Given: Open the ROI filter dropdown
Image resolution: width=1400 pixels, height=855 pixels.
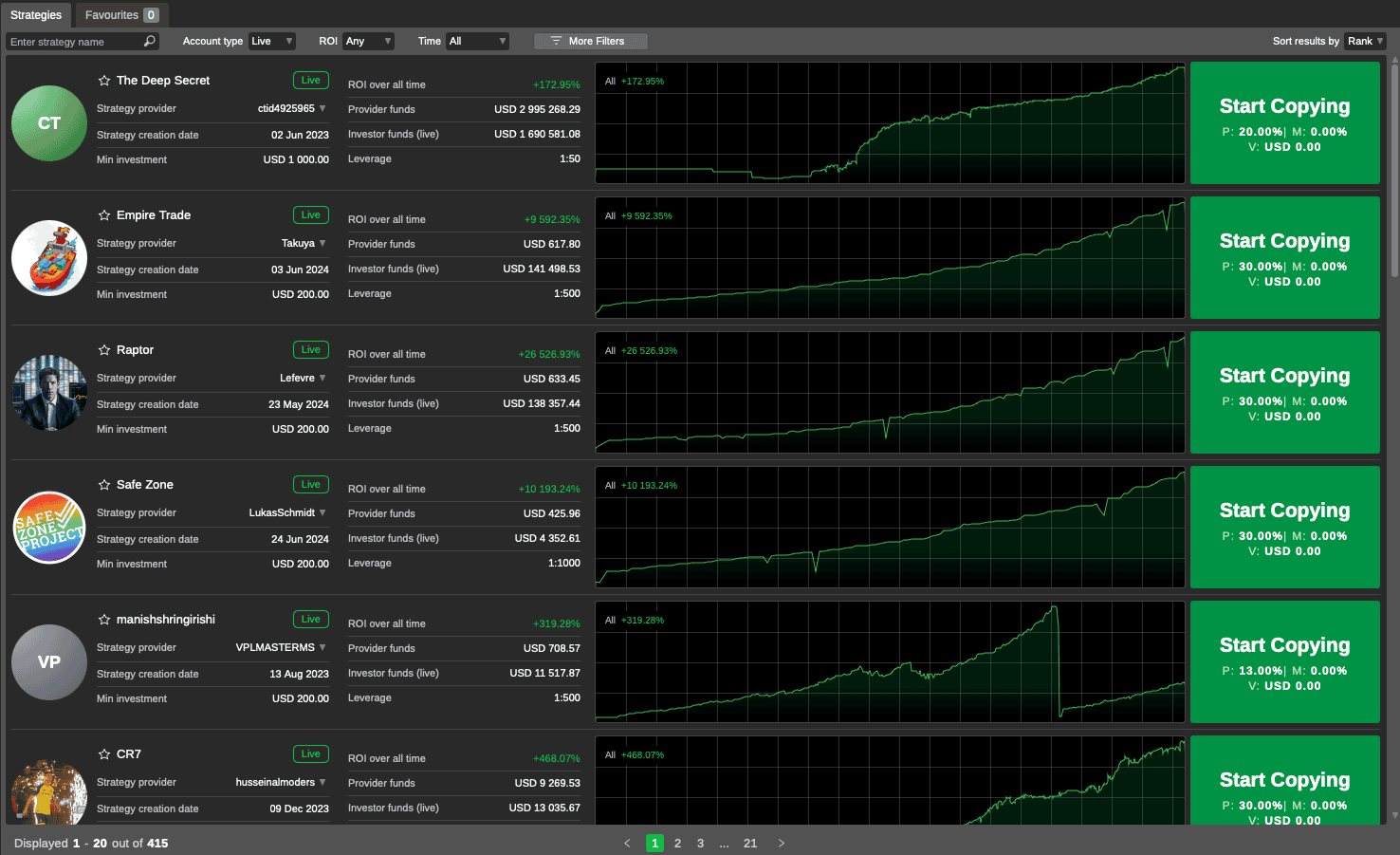Looking at the screenshot, I should [368, 41].
